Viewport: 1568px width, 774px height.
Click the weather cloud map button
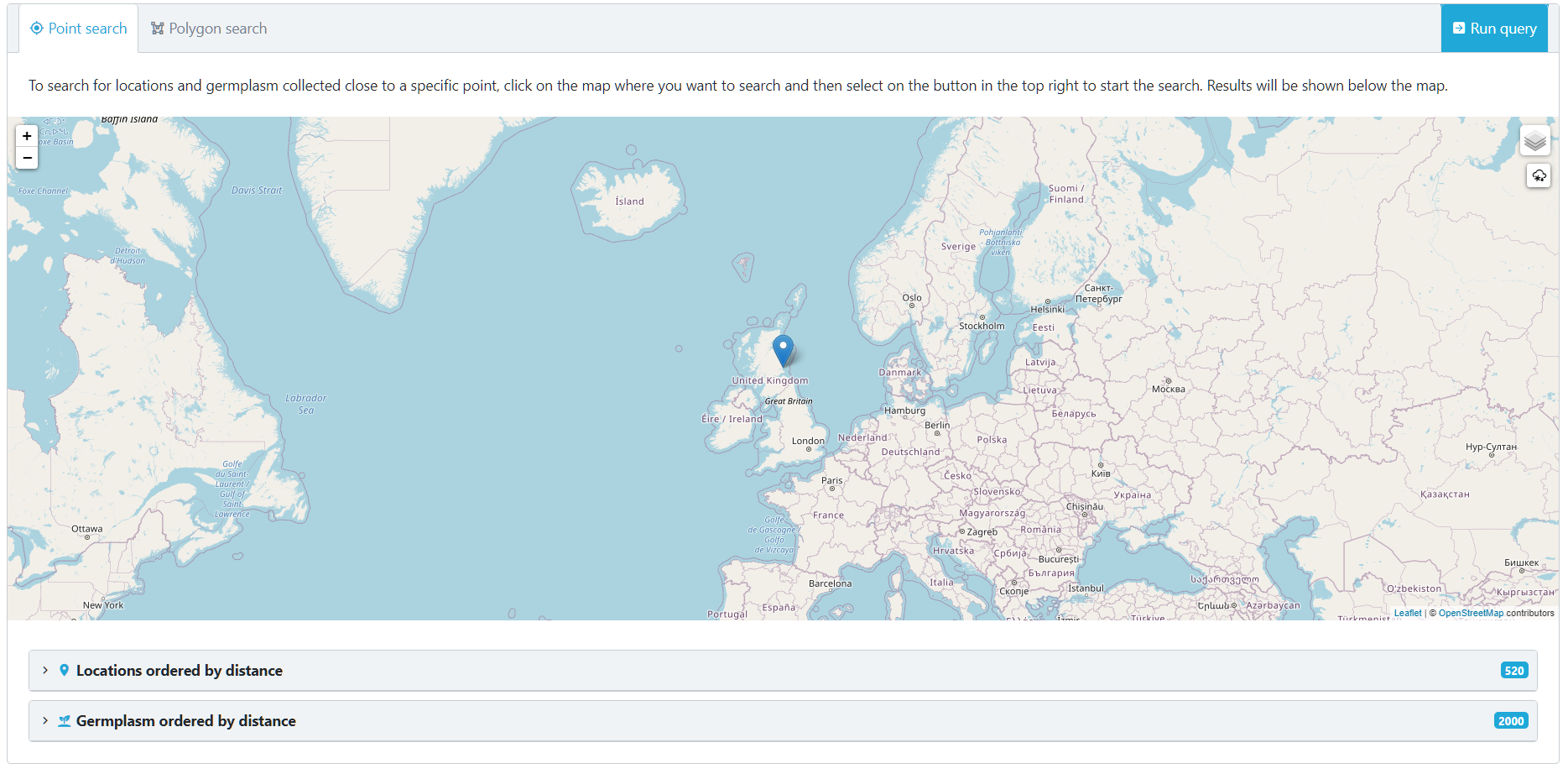pos(1538,175)
